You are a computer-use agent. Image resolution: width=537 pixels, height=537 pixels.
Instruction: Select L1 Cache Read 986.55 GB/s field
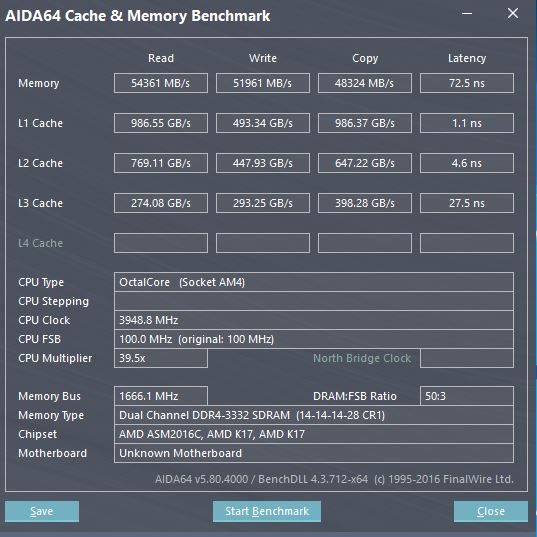pyautogui.click(x=161, y=123)
